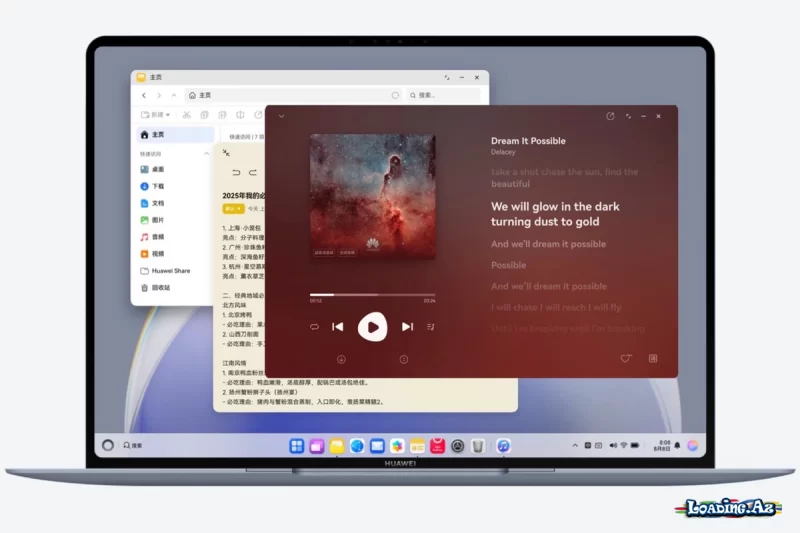Redo in the notes window
The image size is (800, 533).
pos(253,173)
